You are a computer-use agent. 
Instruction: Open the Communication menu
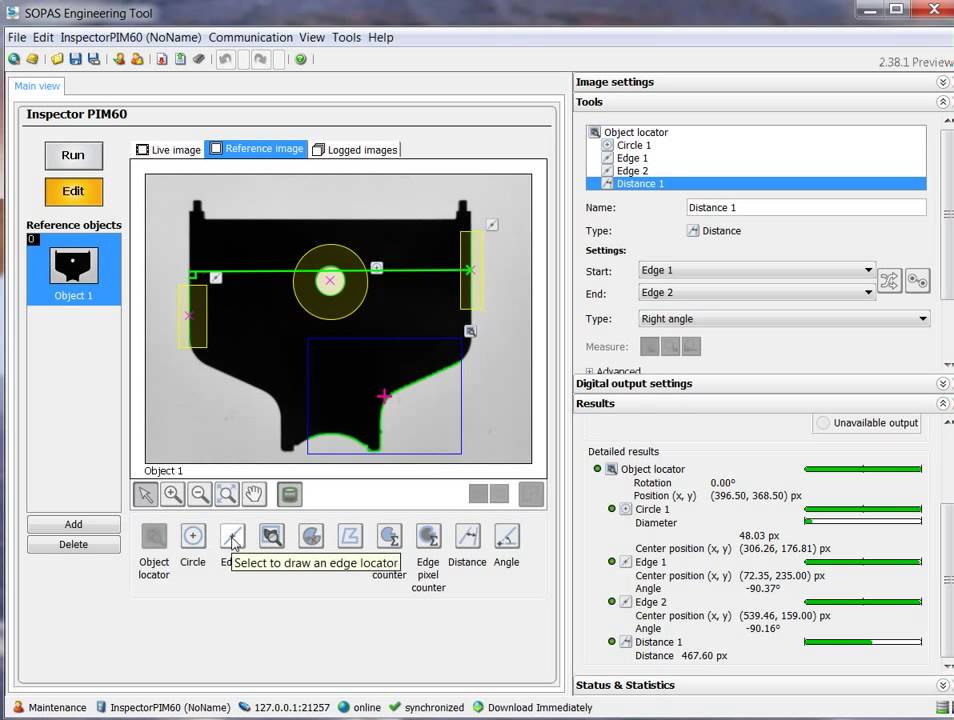click(251, 38)
